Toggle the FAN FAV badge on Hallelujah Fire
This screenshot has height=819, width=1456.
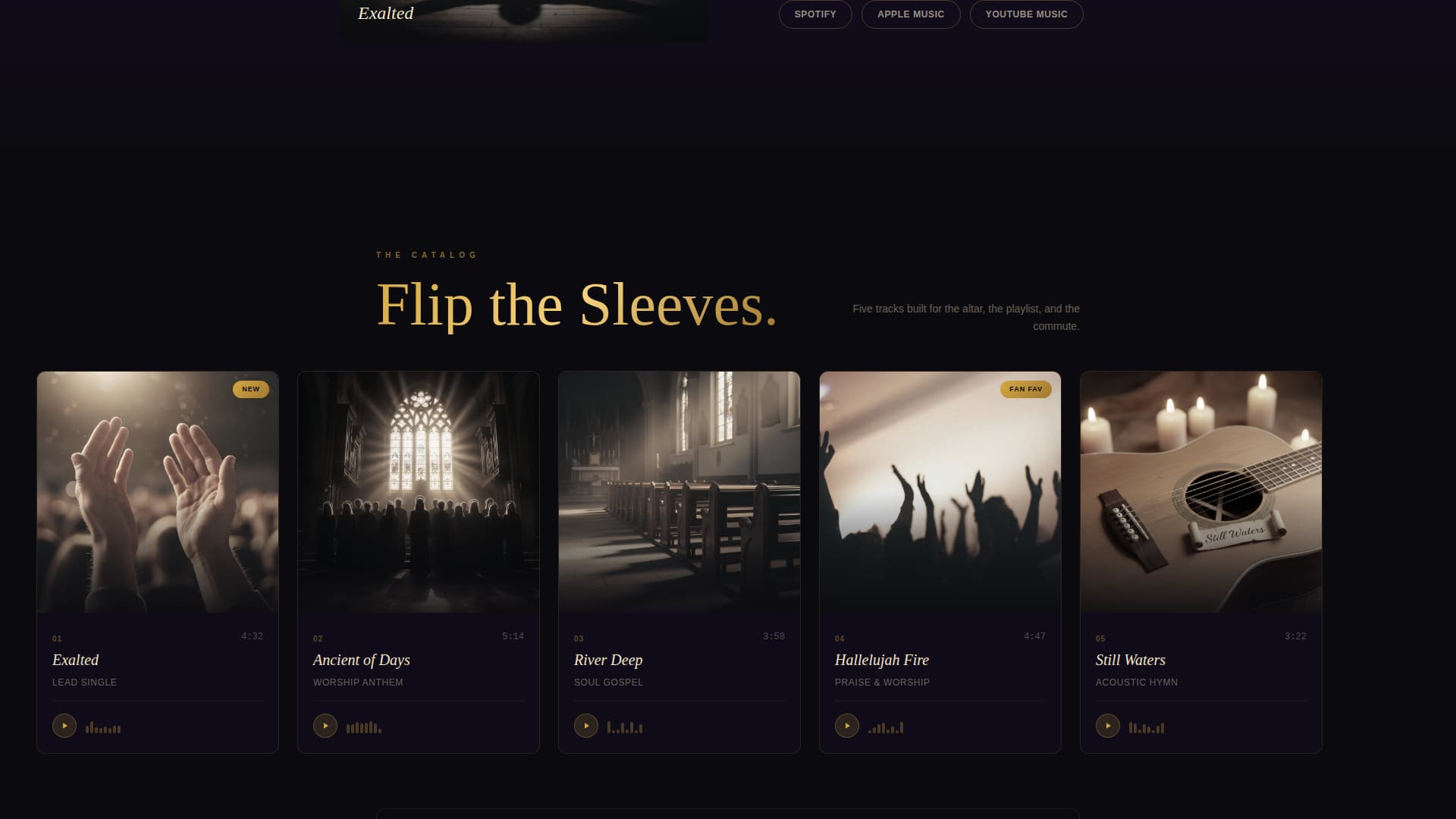coord(1025,389)
